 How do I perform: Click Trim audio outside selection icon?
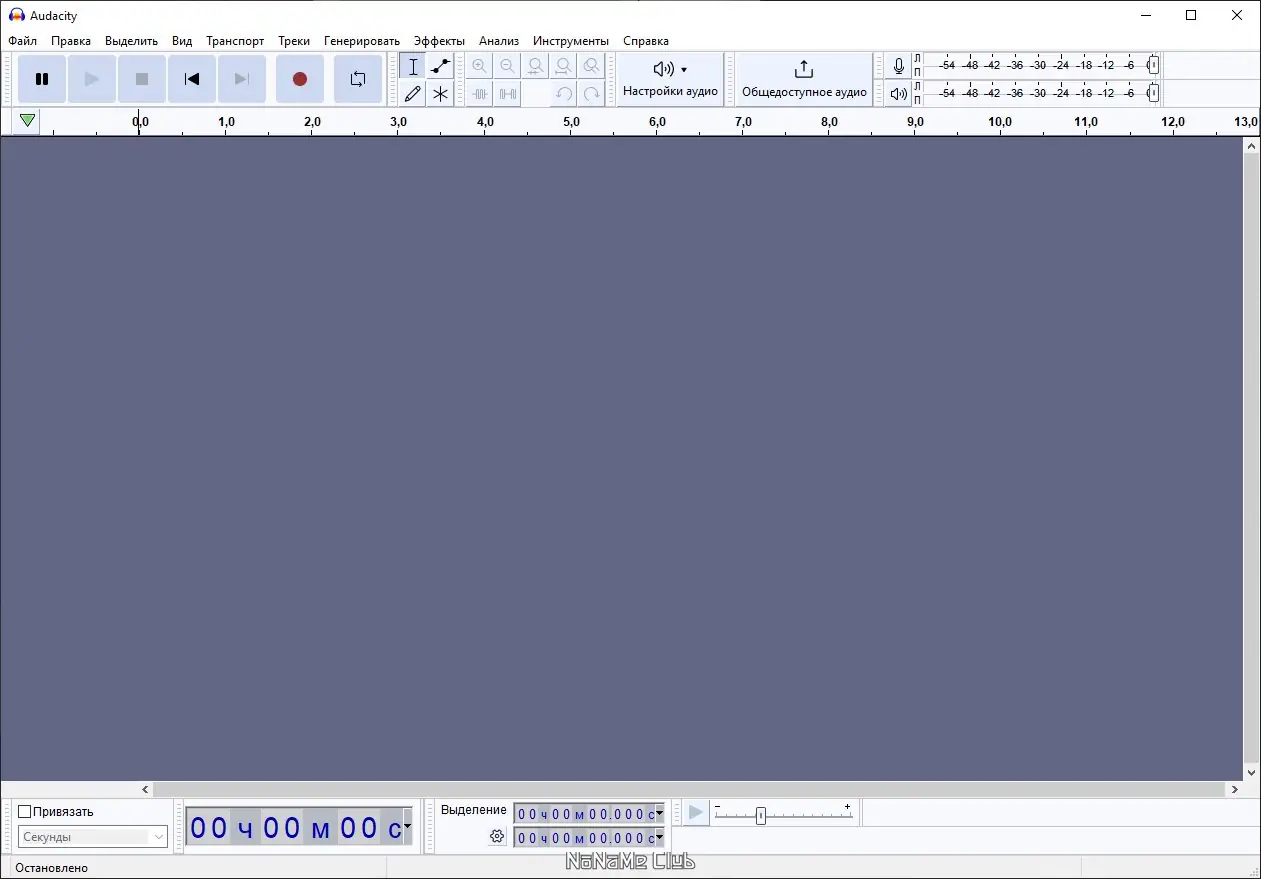tap(480, 94)
